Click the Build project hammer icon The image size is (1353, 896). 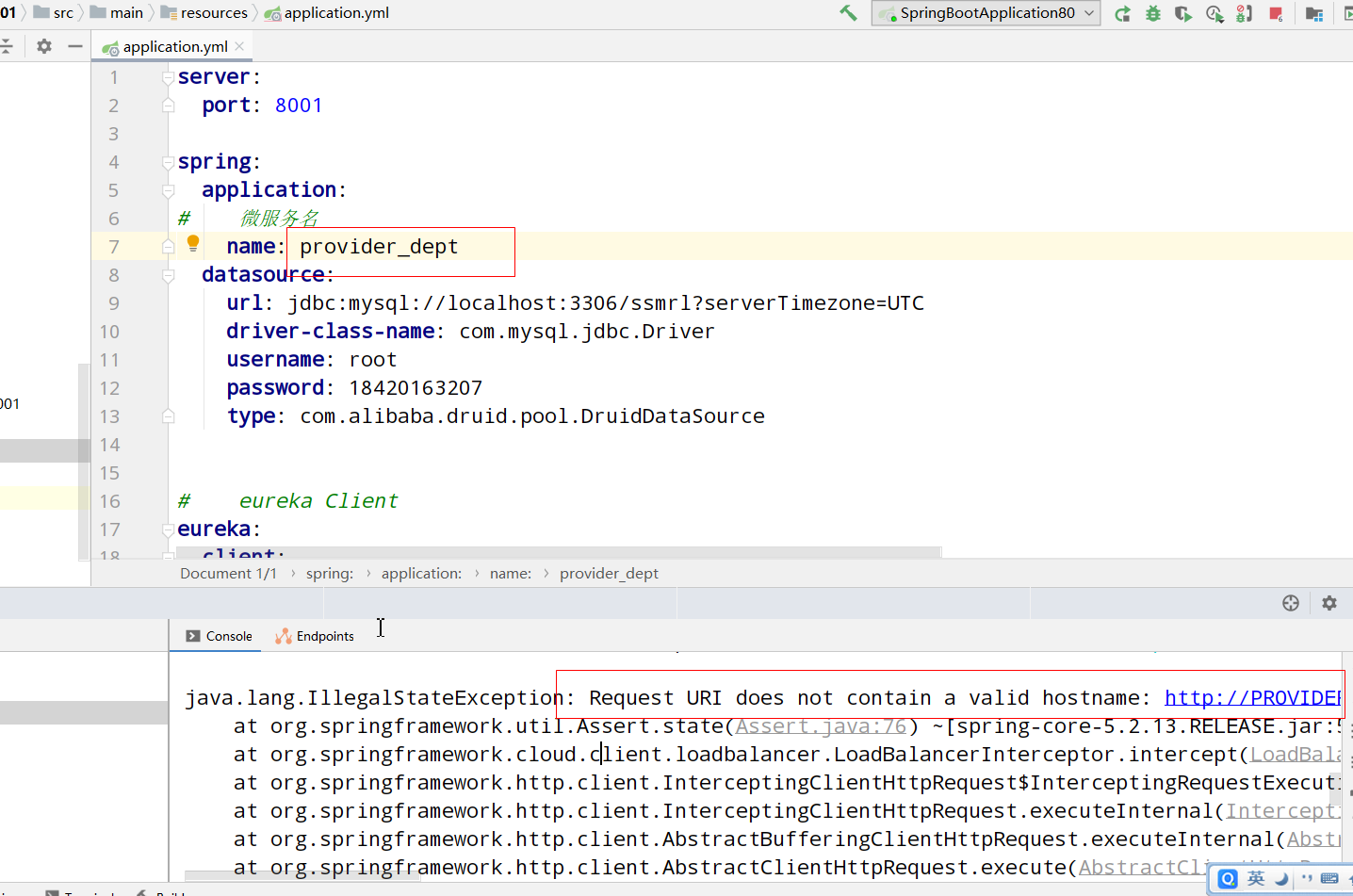click(848, 12)
